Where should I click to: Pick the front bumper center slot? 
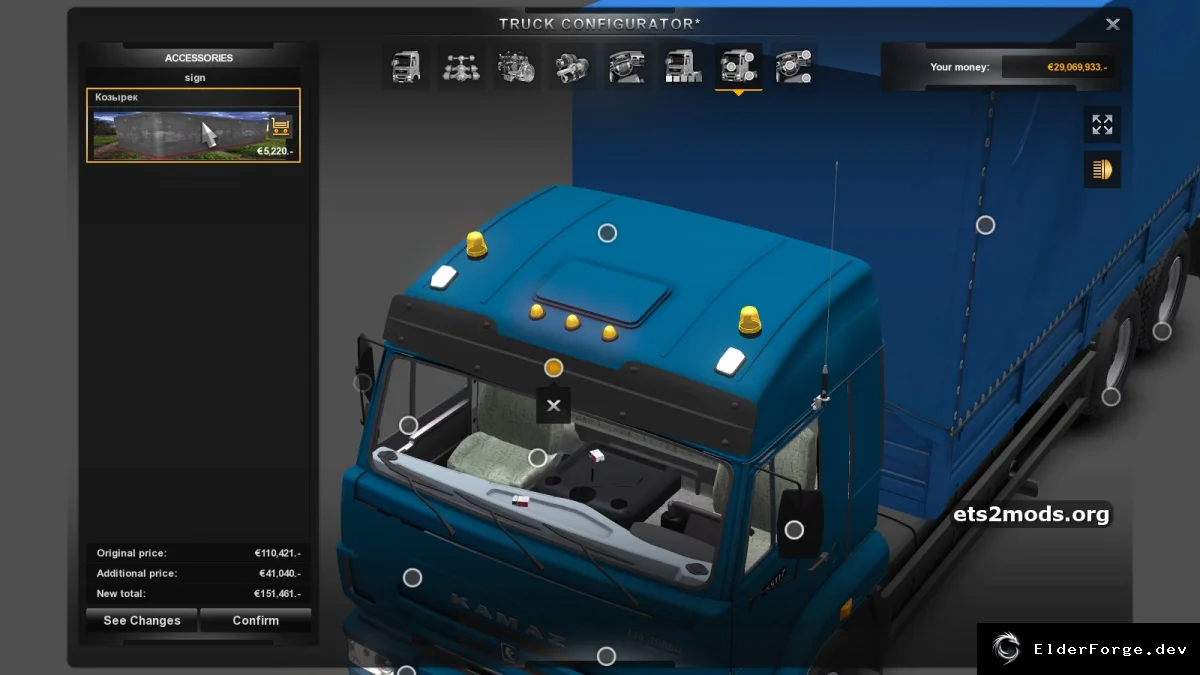tap(606, 656)
